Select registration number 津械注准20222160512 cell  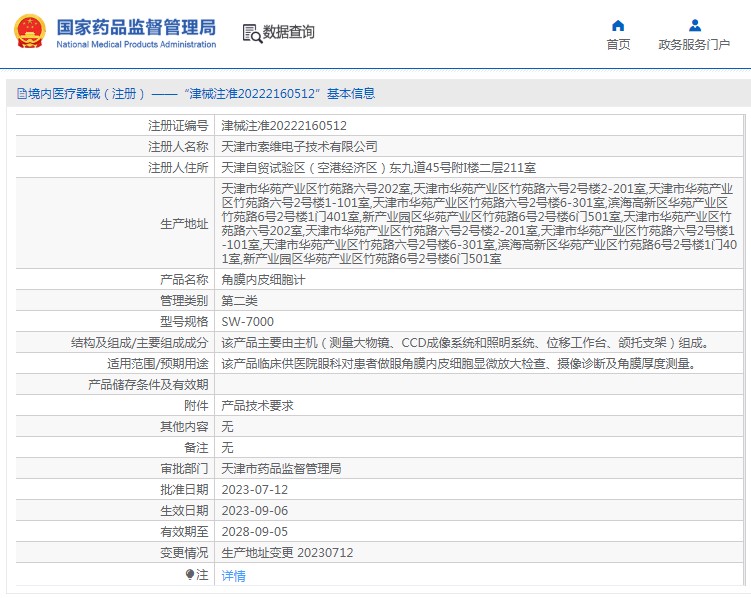284,126
